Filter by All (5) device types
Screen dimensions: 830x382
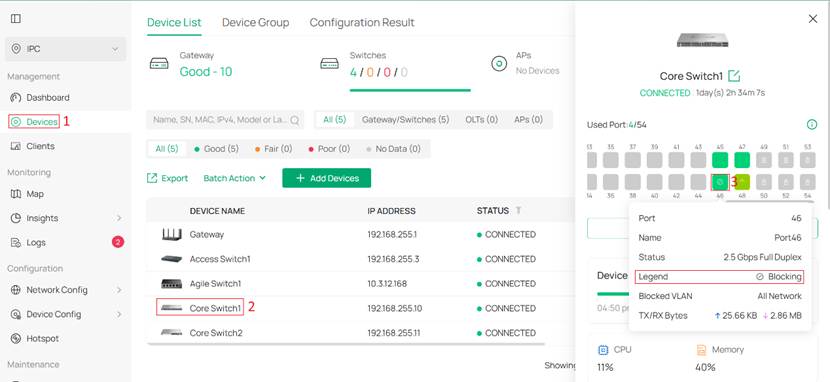[335, 120]
